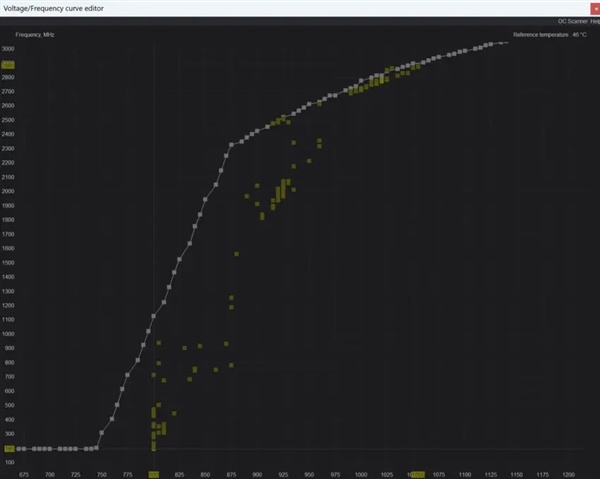600x479 pixels.
Task: Click the 2000 label on the frequency axis
Action: (8, 191)
